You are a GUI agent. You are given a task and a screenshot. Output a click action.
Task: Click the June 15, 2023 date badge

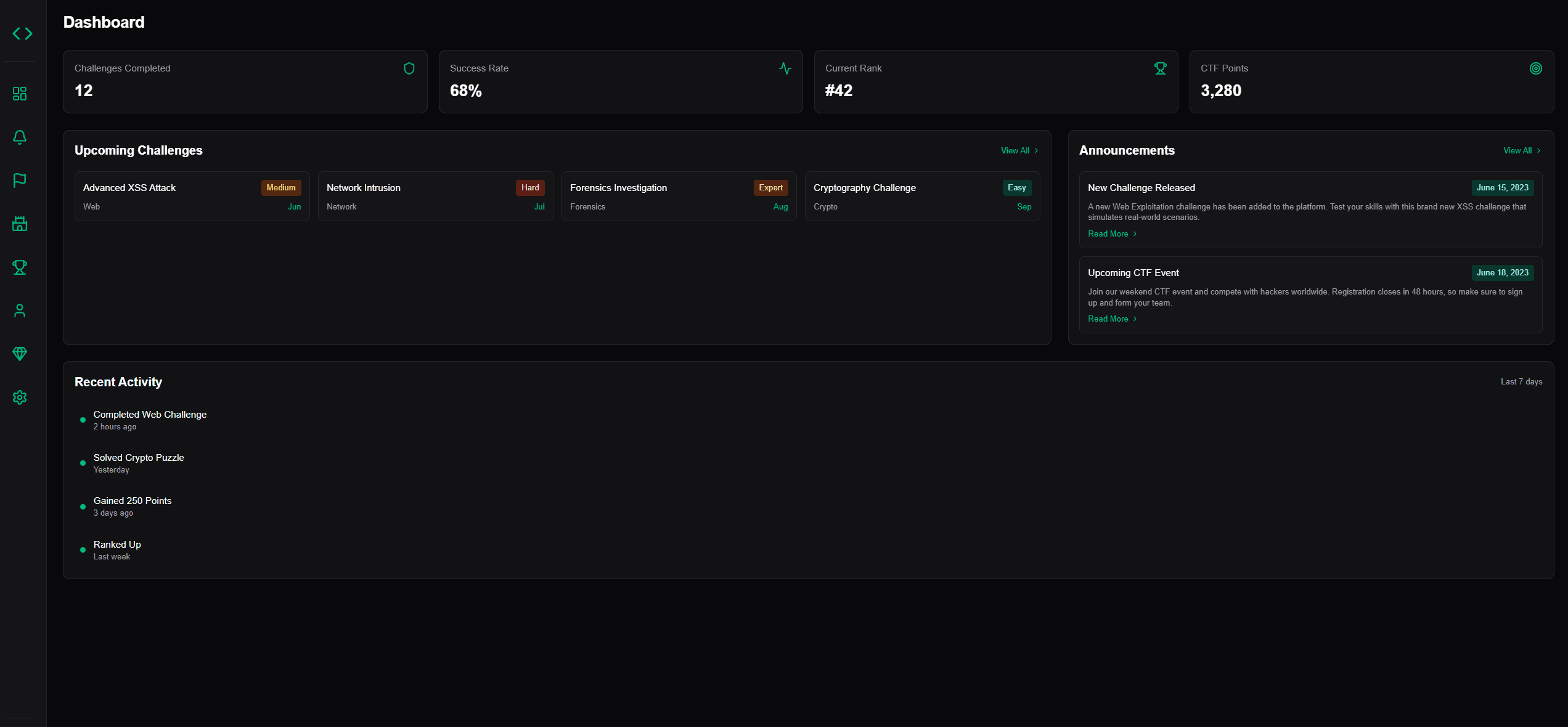pyautogui.click(x=1503, y=188)
